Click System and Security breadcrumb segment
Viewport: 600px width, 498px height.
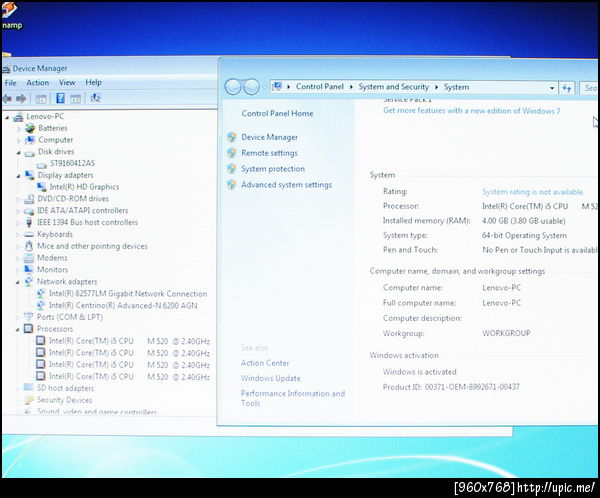[x=393, y=87]
